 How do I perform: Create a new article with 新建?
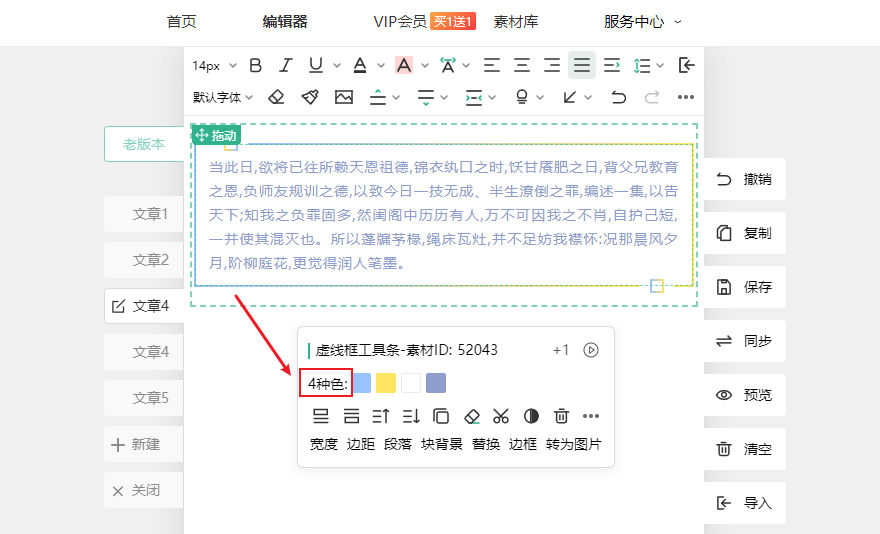[x=144, y=444]
